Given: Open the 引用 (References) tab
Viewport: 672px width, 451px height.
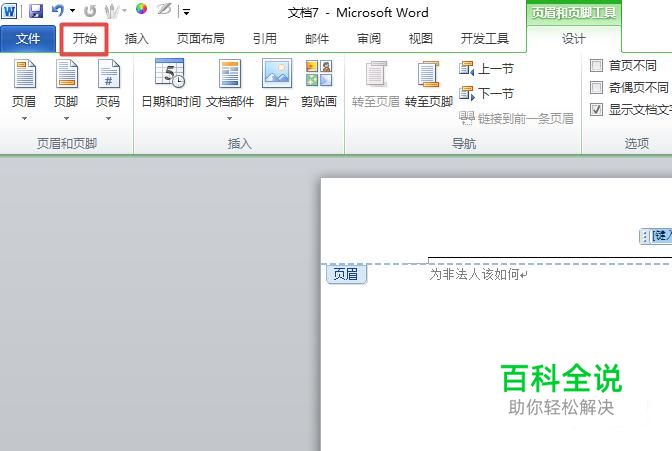Looking at the screenshot, I should (264, 39).
